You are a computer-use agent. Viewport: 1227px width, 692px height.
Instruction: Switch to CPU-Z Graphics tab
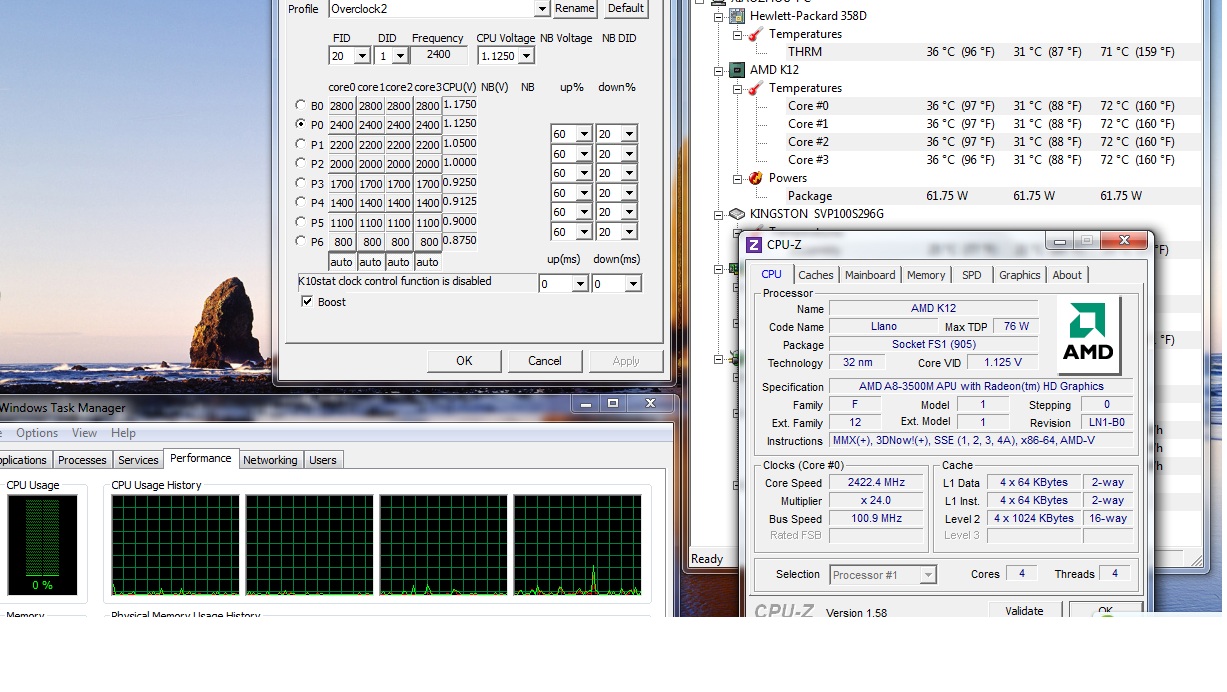1020,275
